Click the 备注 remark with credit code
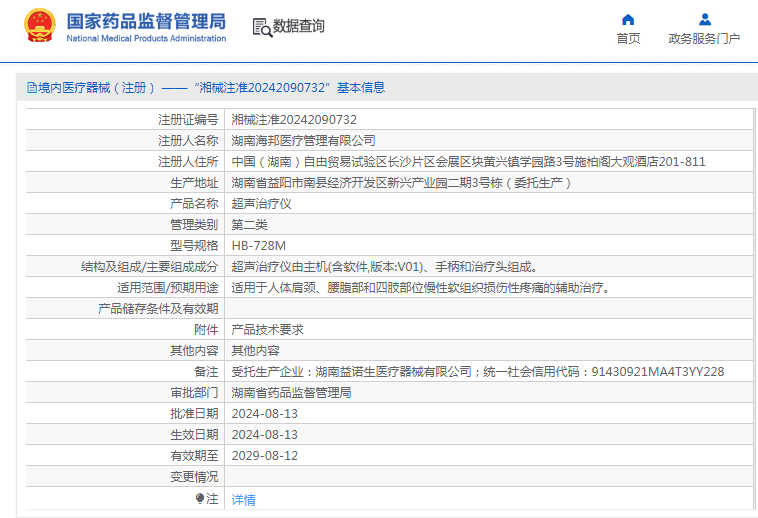 point(478,372)
